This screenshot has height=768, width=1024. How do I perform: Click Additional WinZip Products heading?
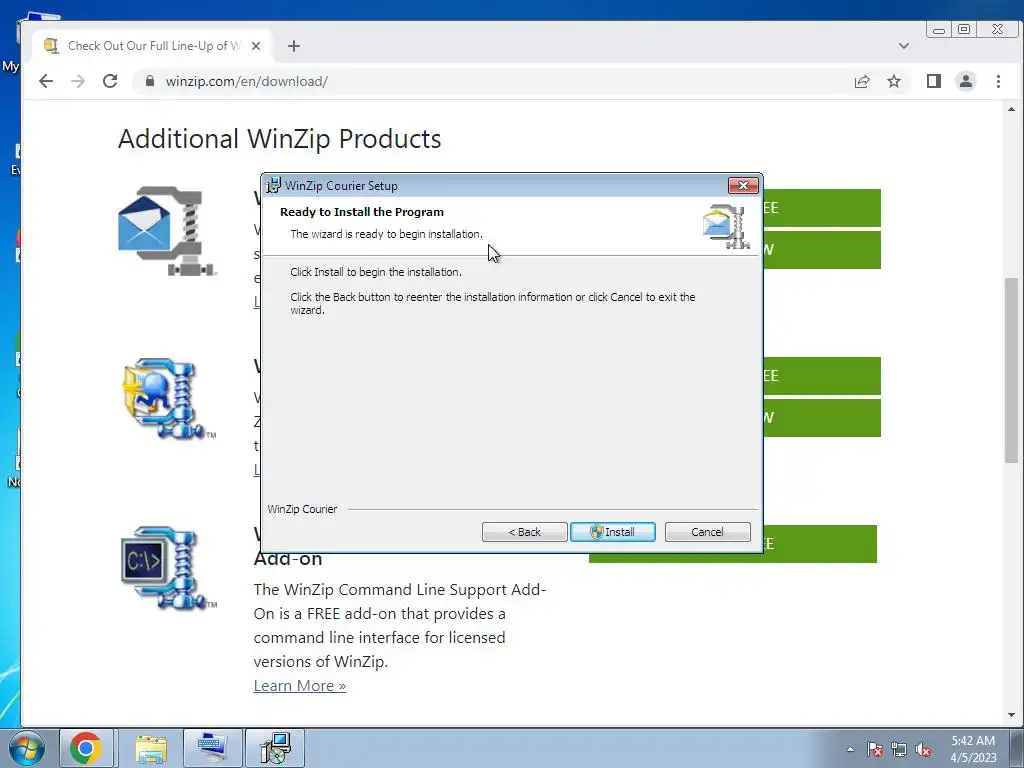(x=280, y=138)
